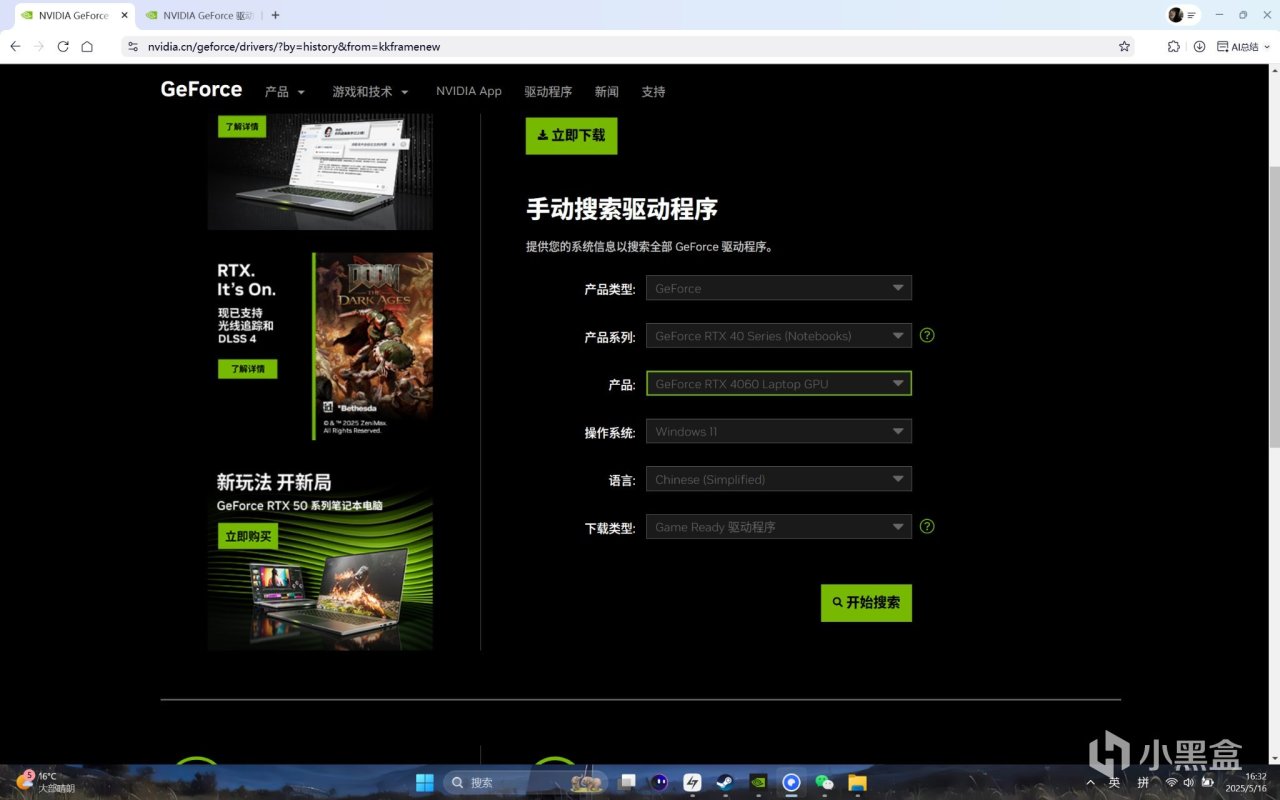Toggle the 拼 pinyin input mode
Viewport: 1280px width, 800px height.
pos(1143,782)
